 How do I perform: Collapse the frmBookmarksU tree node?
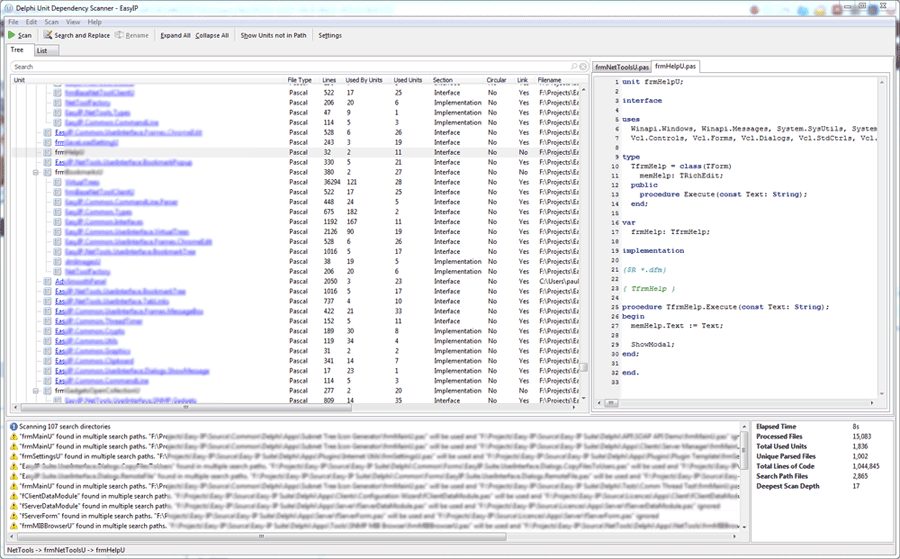pos(36,172)
